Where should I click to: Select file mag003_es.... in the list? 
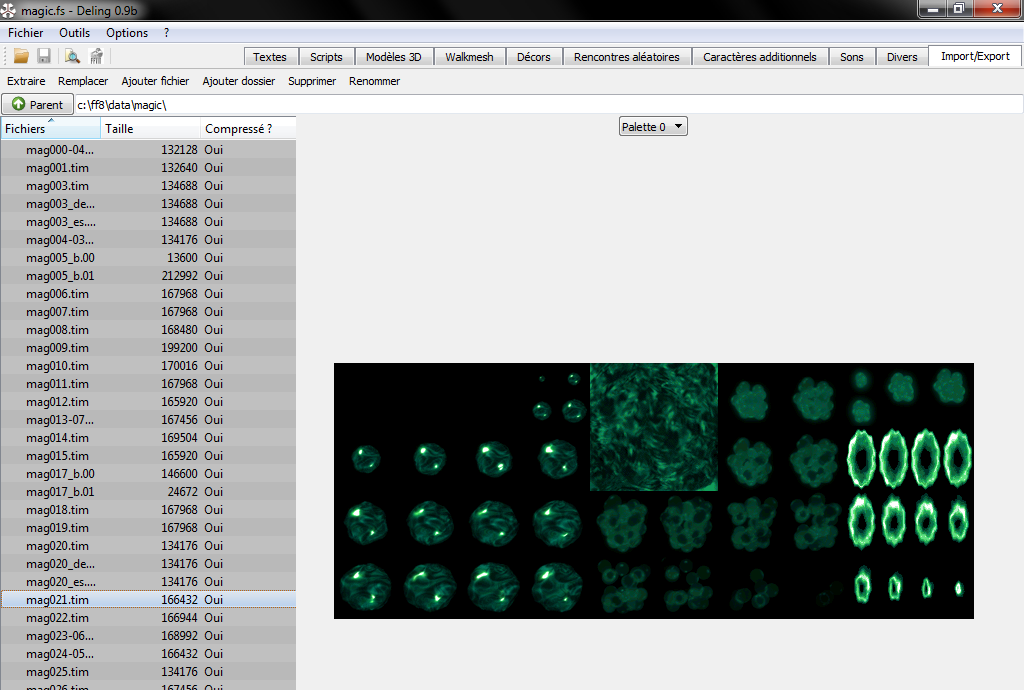pos(148,221)
